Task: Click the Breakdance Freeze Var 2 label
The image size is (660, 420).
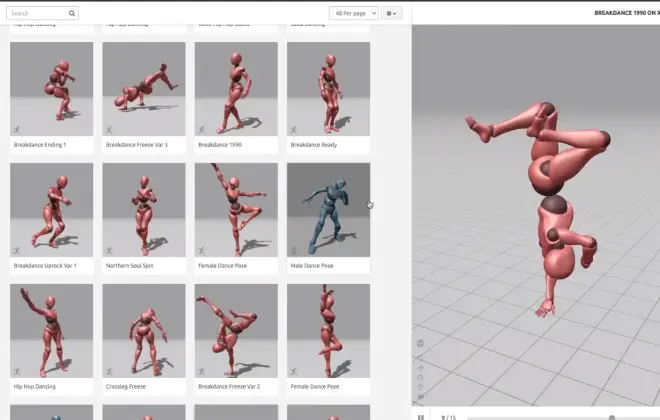Action: coord(229,386)
